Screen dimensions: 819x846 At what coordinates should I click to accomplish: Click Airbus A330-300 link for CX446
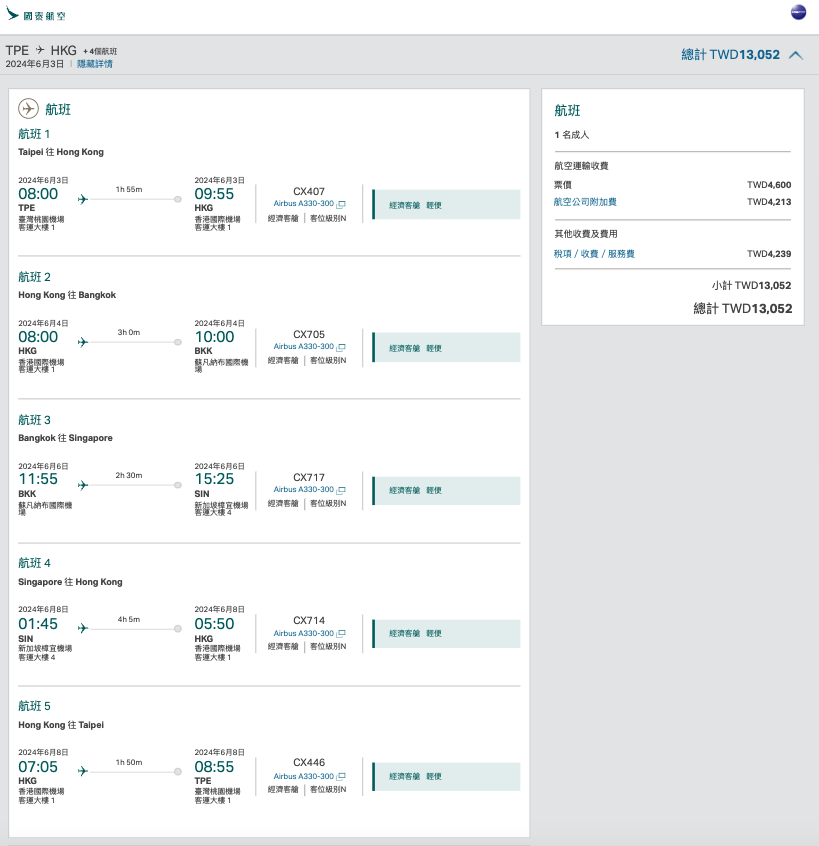coord(303,776)
